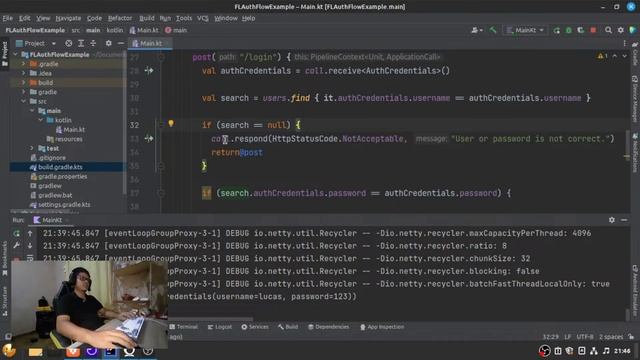Click the user account icon in toolbar

point(476,30)
